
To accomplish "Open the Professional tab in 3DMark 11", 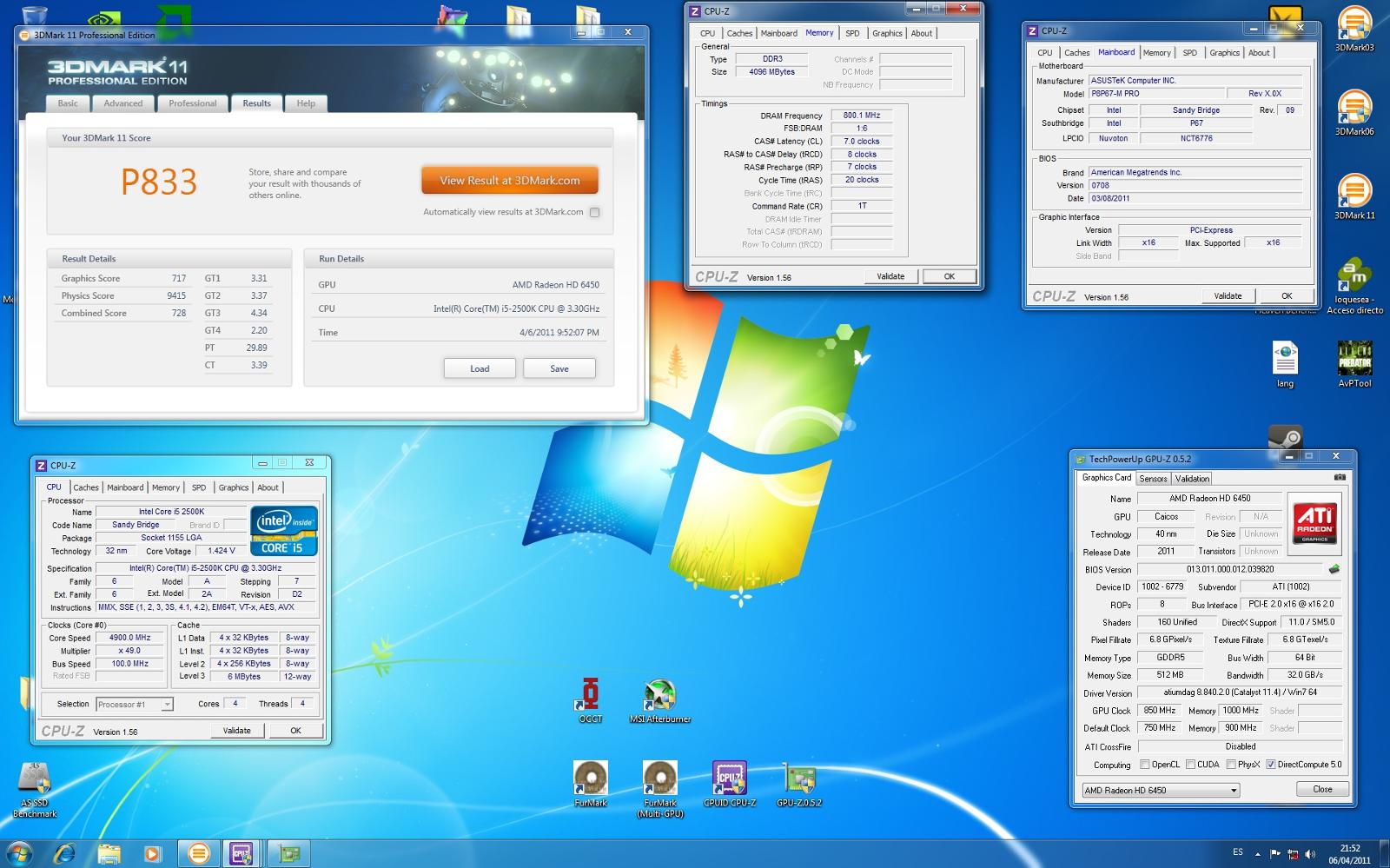I will point(193,103).
